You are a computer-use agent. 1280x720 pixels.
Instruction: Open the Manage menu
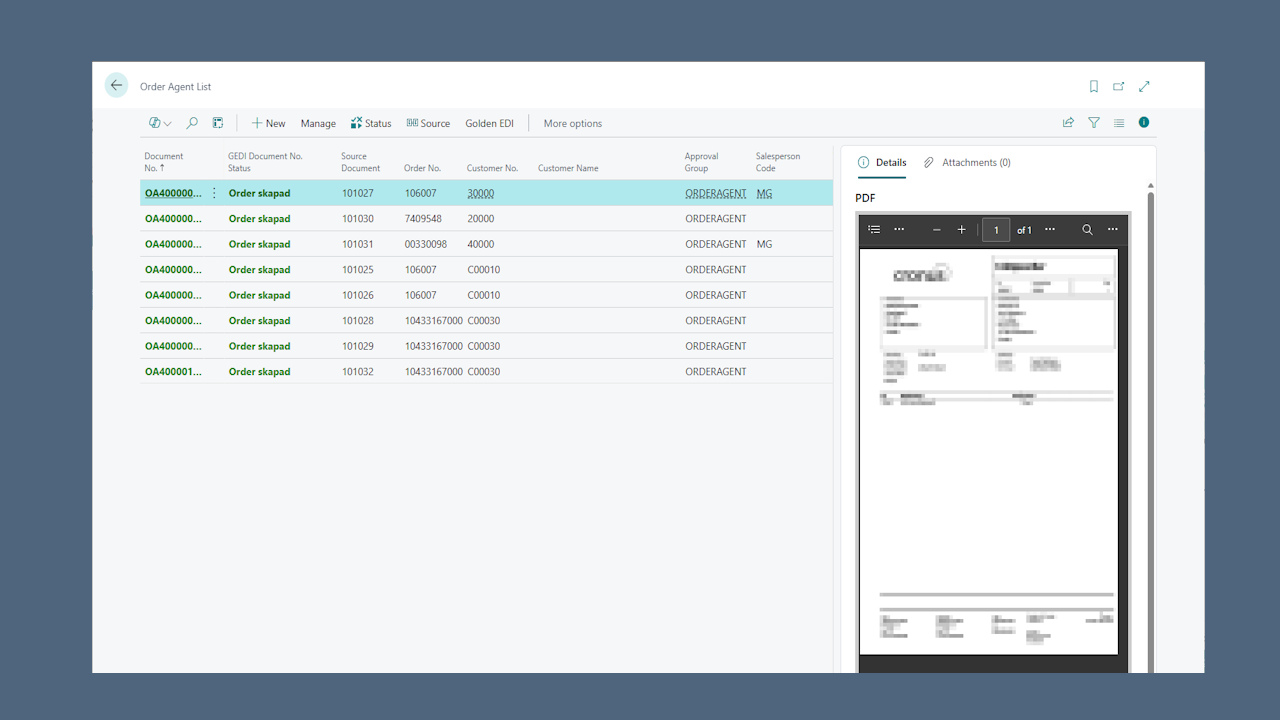[x=318, y=123]
